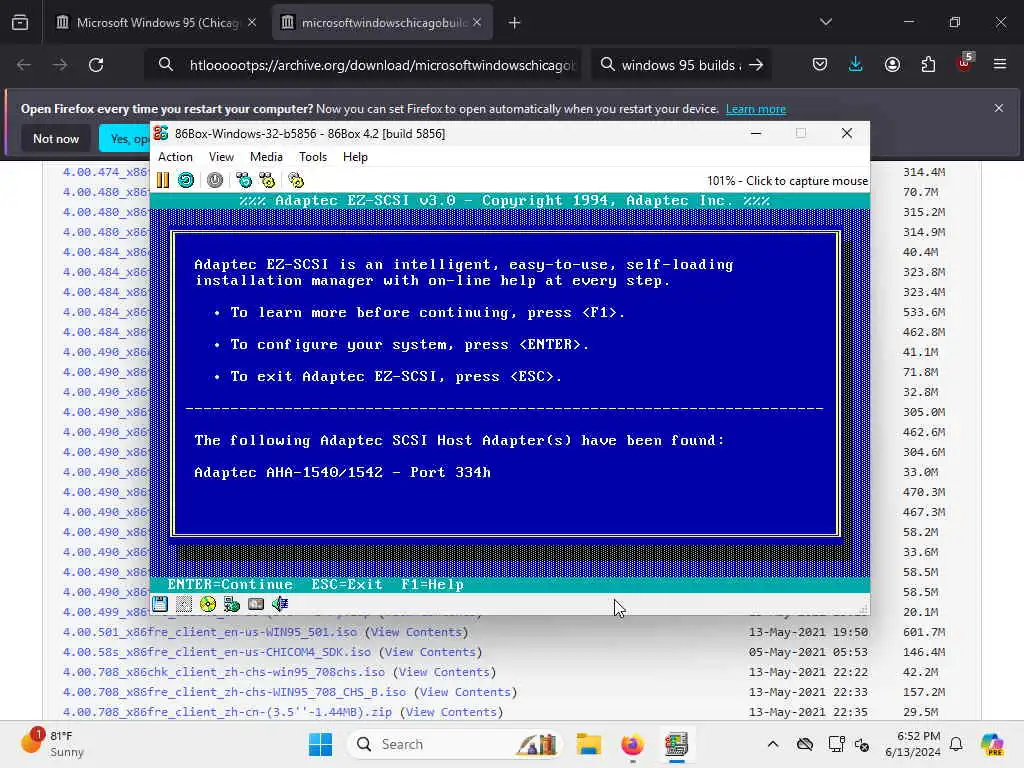
Task: Click the taskbar Search box
Action: [455, 744]
